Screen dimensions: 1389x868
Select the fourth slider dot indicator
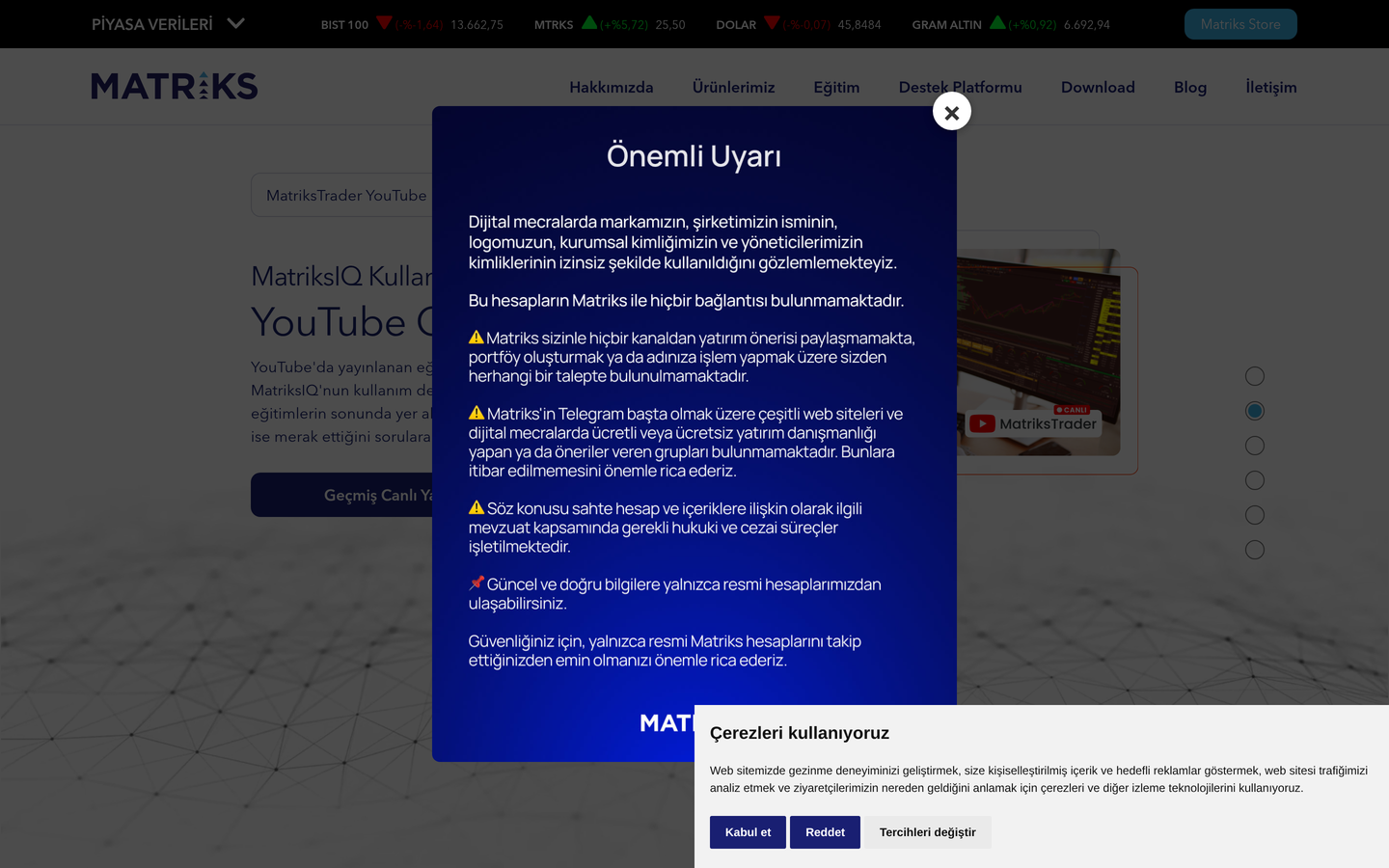click(1255, 480)
